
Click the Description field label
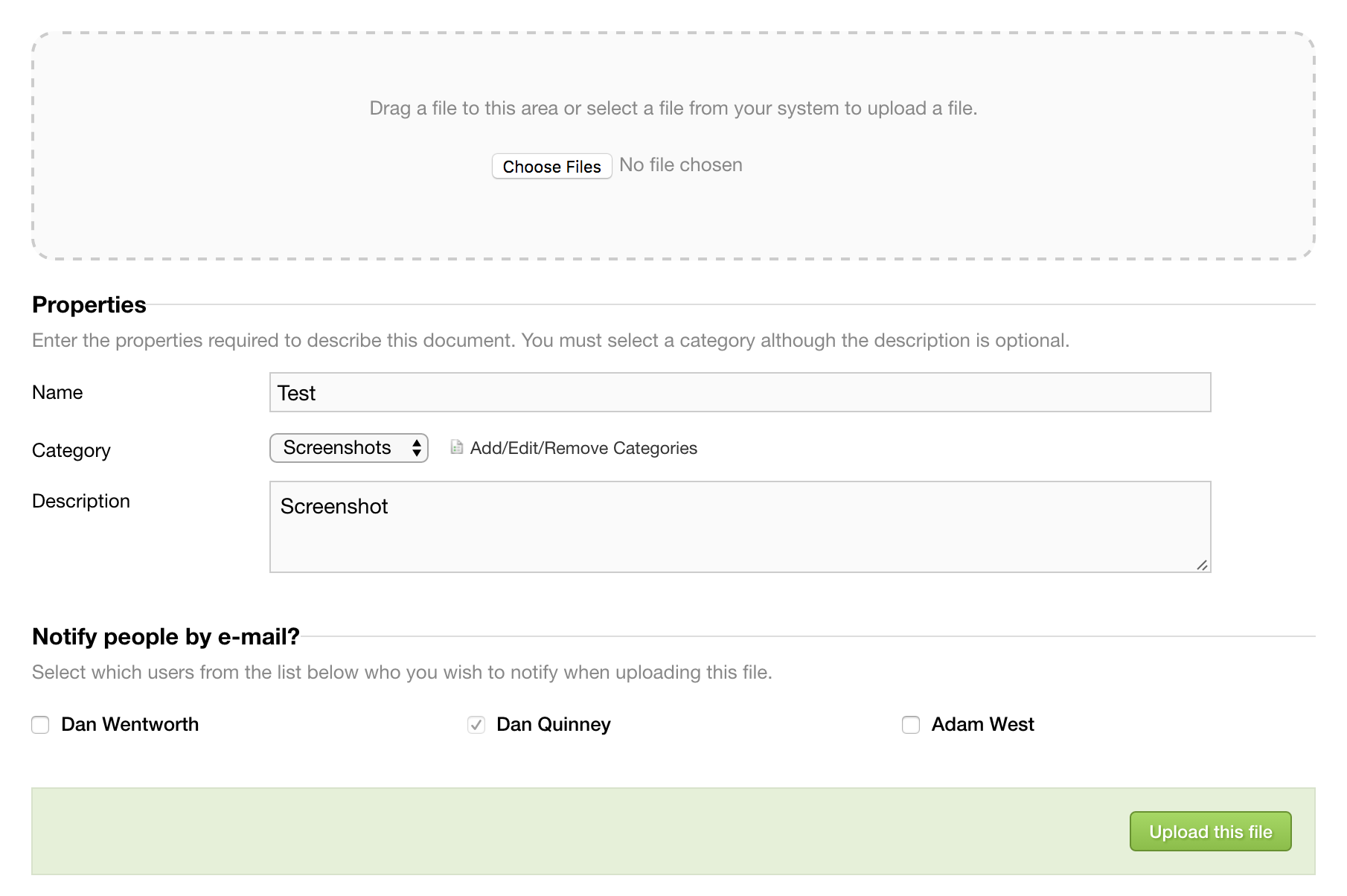coord(81,501)
